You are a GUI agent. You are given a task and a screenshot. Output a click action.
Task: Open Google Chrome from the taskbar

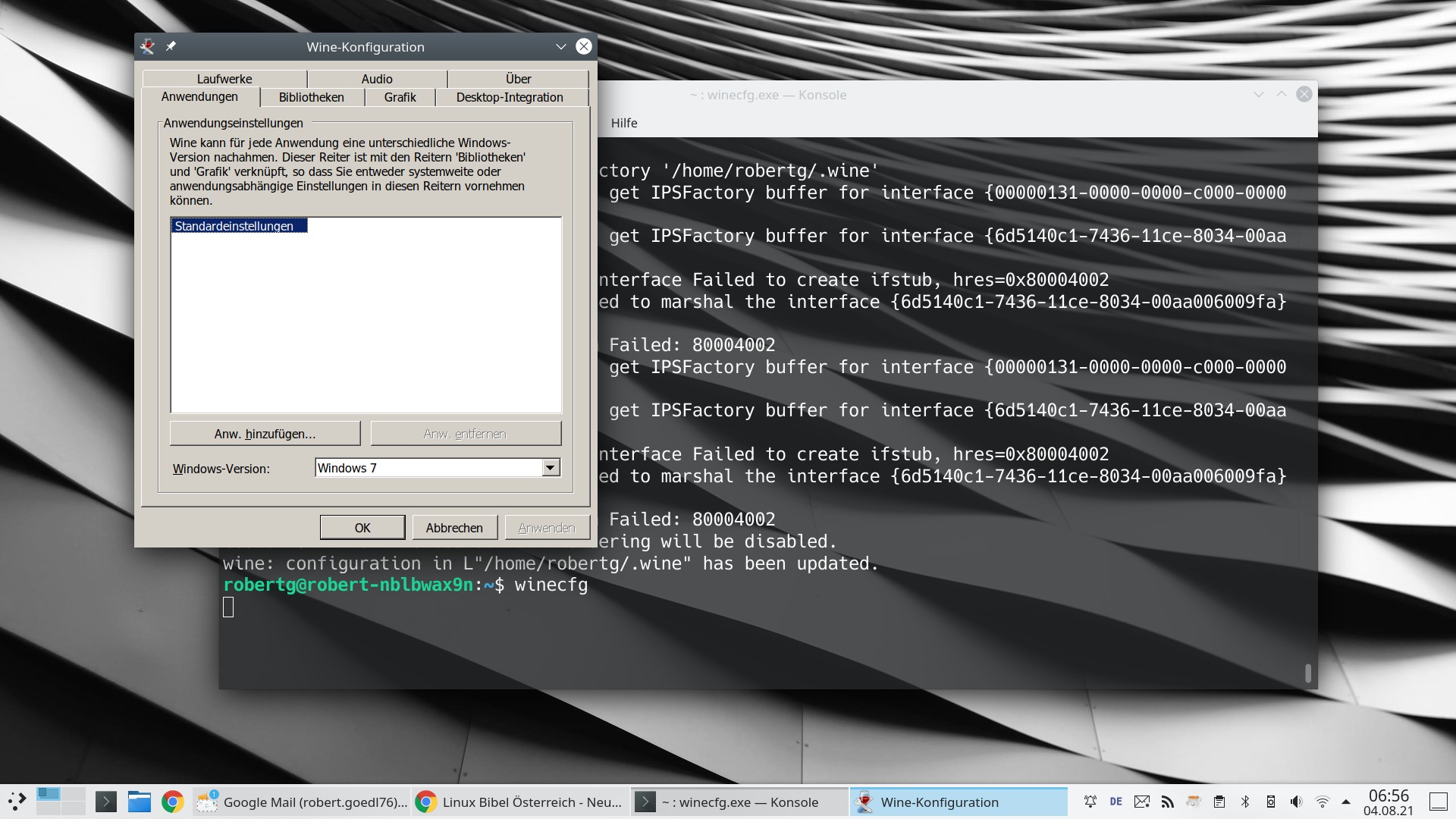pyautogui.click(x=172, y=802)
